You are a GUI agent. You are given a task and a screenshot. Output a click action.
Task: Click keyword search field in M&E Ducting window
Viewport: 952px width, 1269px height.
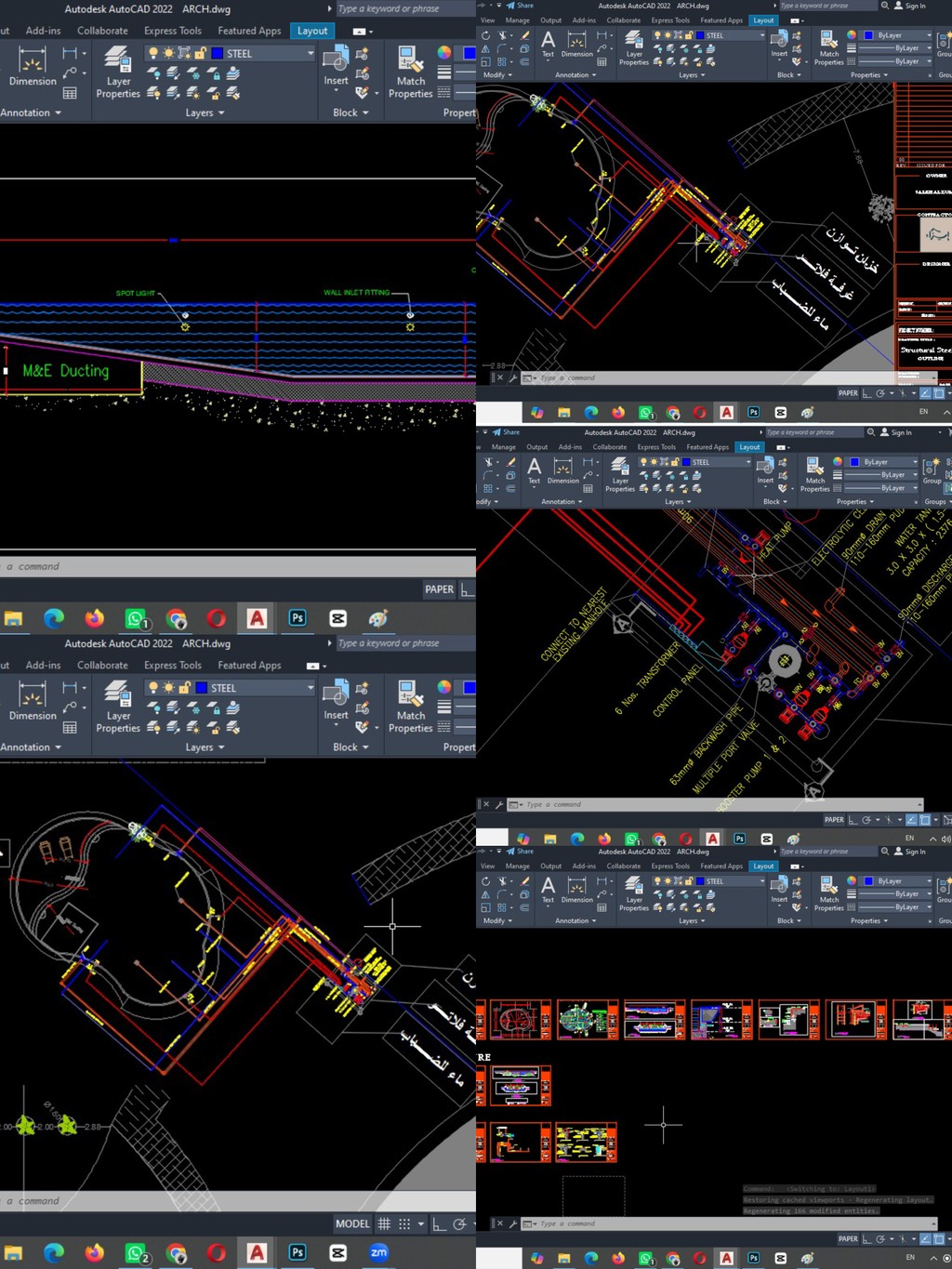(x=405, y=8)
